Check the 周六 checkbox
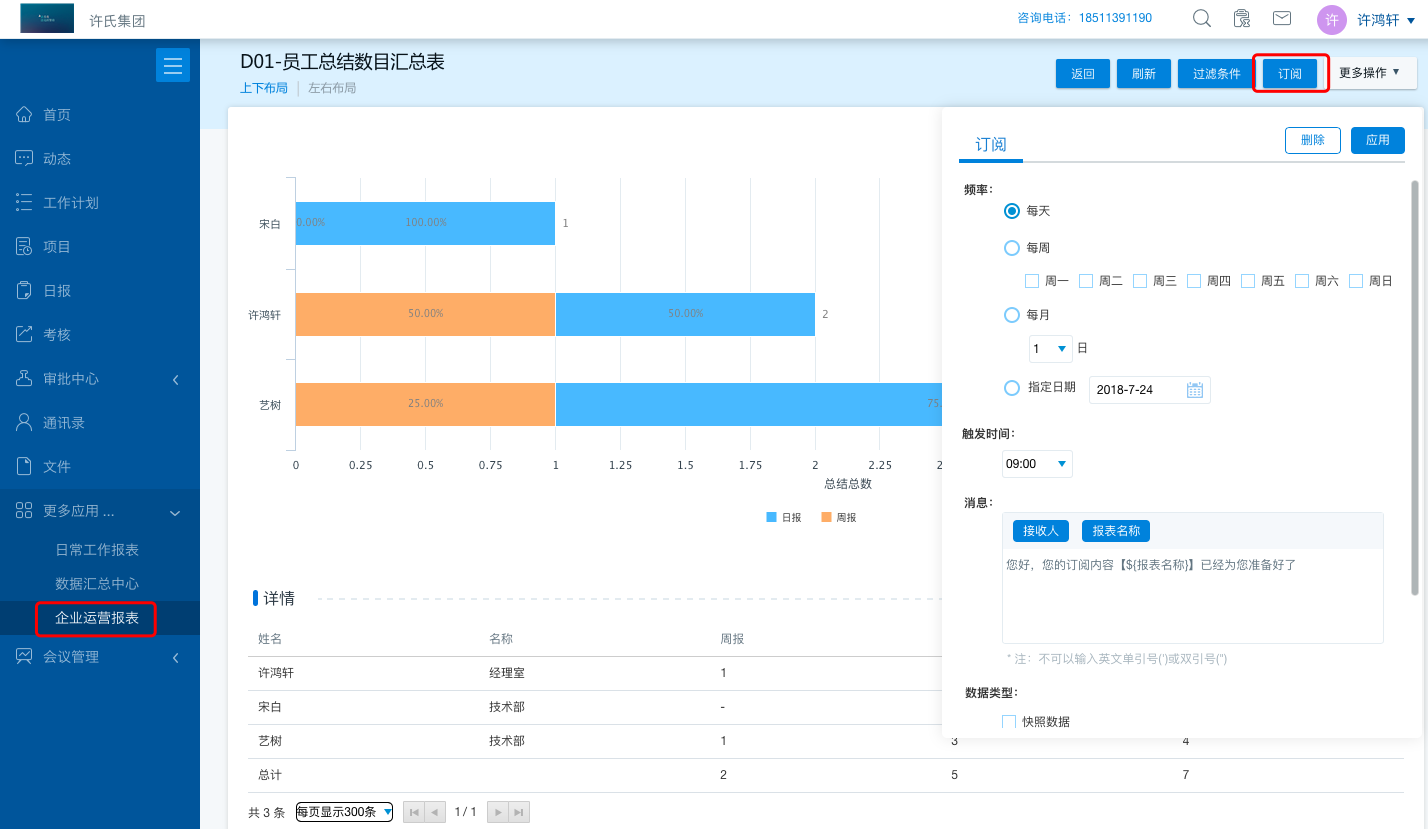 pos(1302,281)
